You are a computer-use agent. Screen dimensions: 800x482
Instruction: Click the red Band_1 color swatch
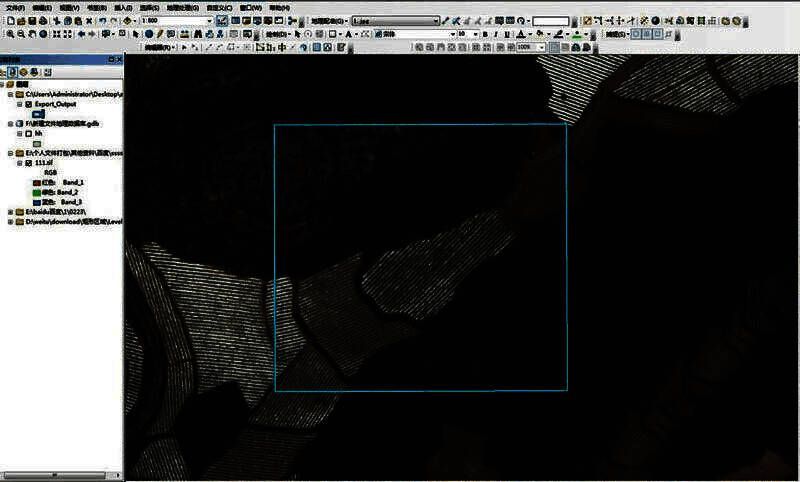tap(35, 182)
